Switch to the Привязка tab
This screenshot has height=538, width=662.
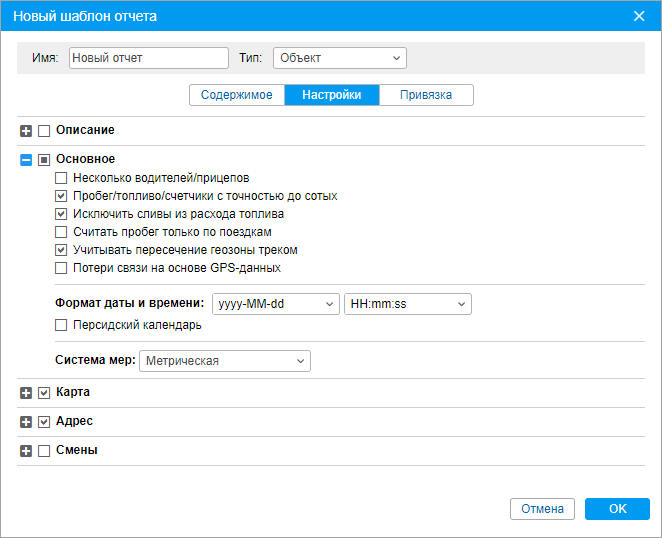pos(426,95)
